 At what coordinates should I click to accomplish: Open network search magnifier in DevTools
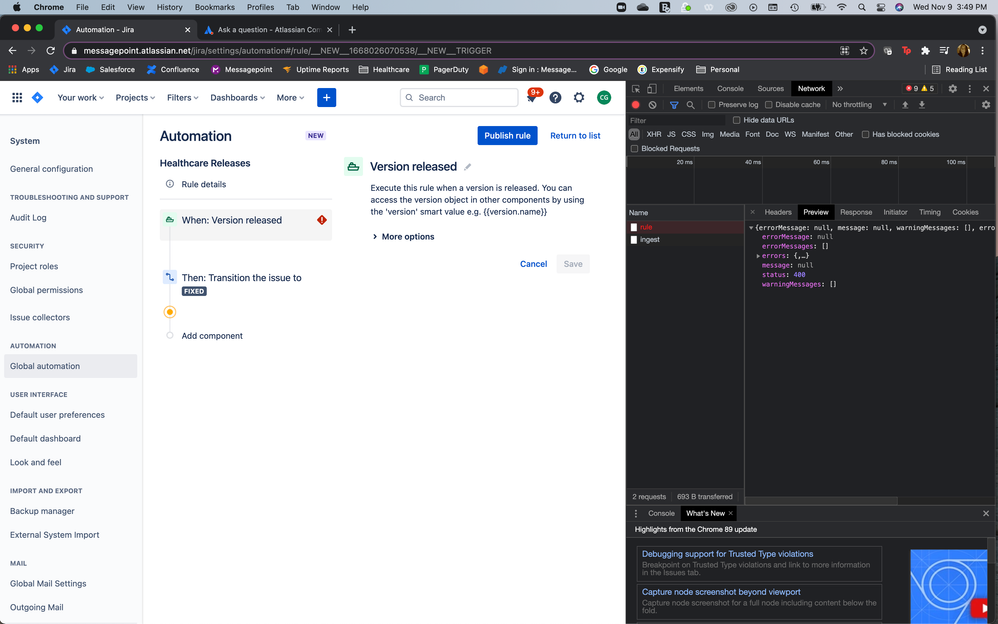click(x=691, y=104)
